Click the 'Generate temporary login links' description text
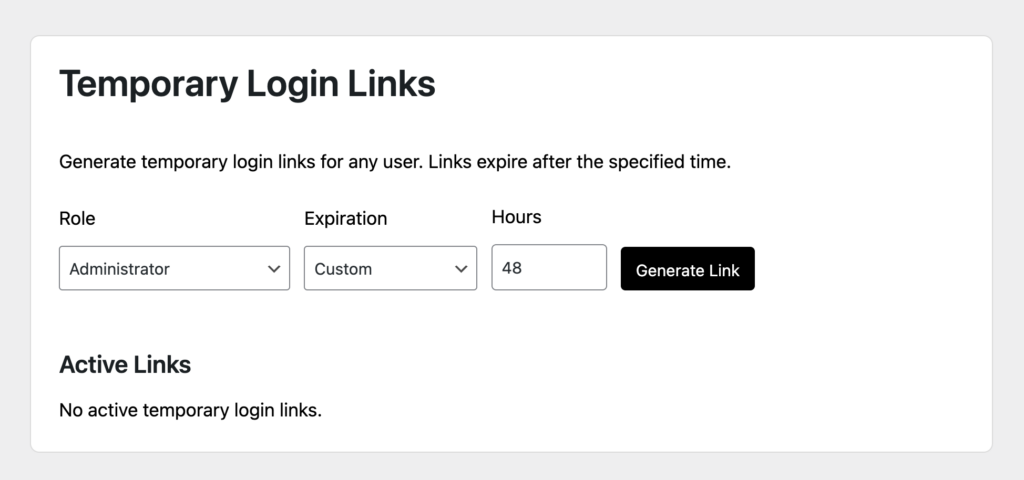This screenshot has width=1024, height=480. (x=240, y=162)
